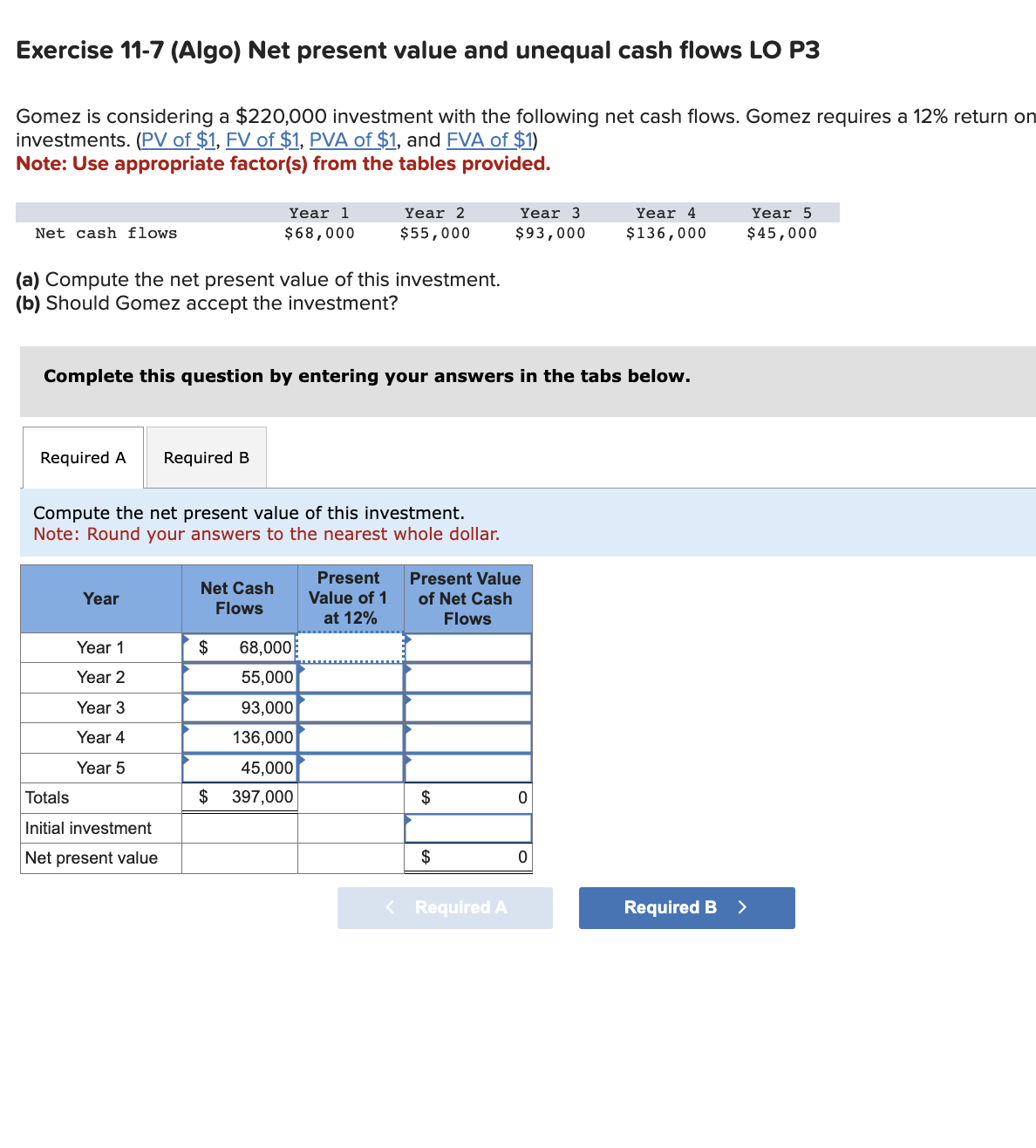Switch to the Required A tab
Screen dimensions: 1036x1148
point(83,457)
